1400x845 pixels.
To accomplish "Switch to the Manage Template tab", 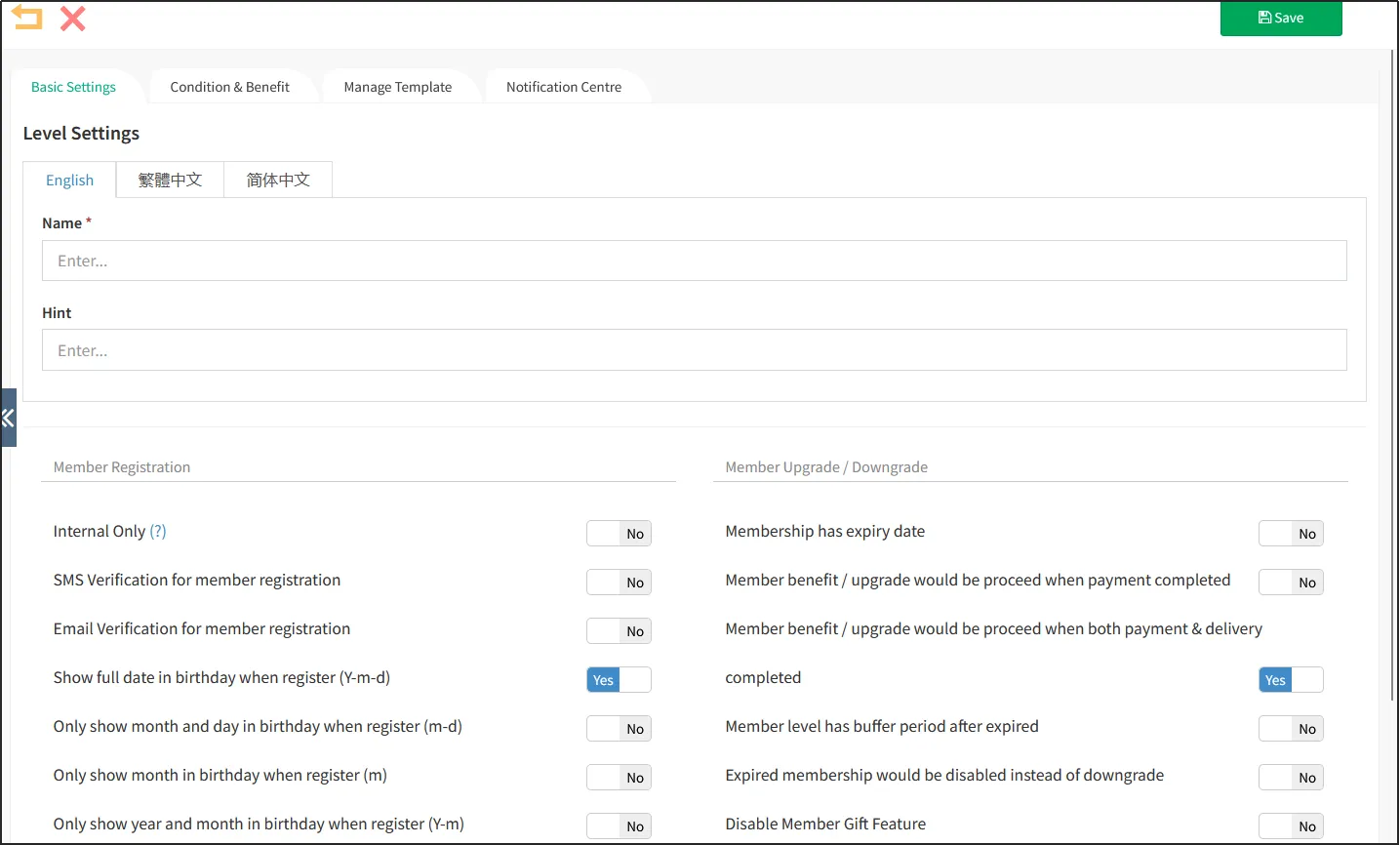I will [x=397, y=87].
